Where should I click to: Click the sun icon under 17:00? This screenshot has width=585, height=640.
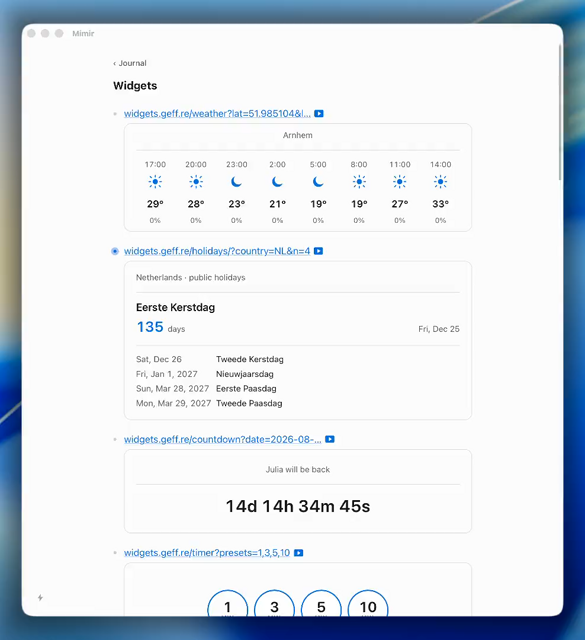point(155,182)
